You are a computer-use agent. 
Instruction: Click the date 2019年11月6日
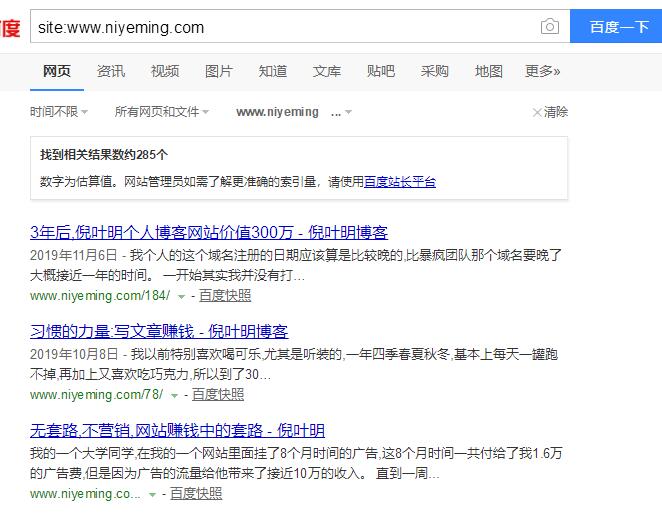click(x=73, y=255)
